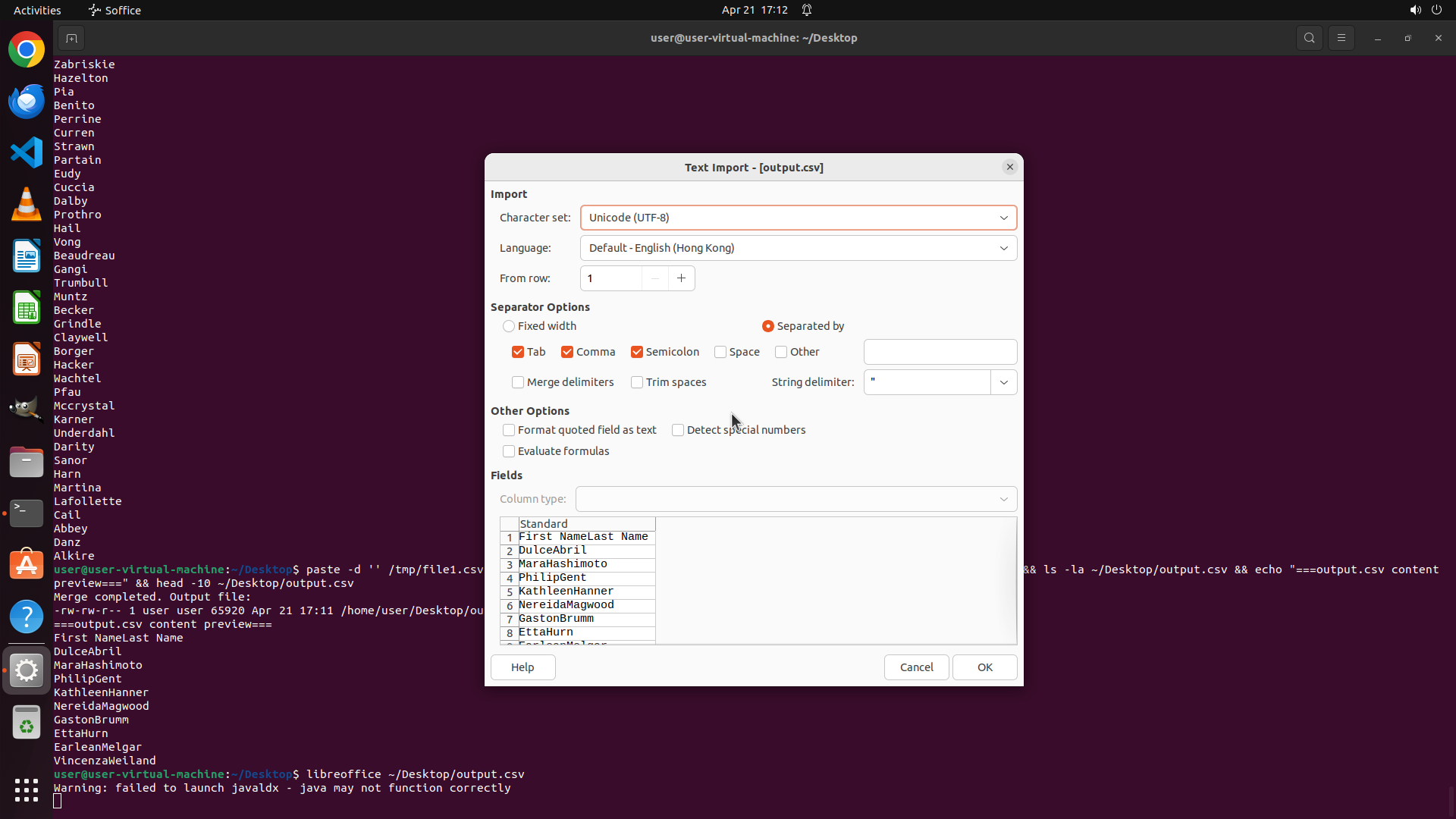The width and height of the screenshot is (1456, 819).
Task: Enable Detect special numbers option
Action: point(678,430)
